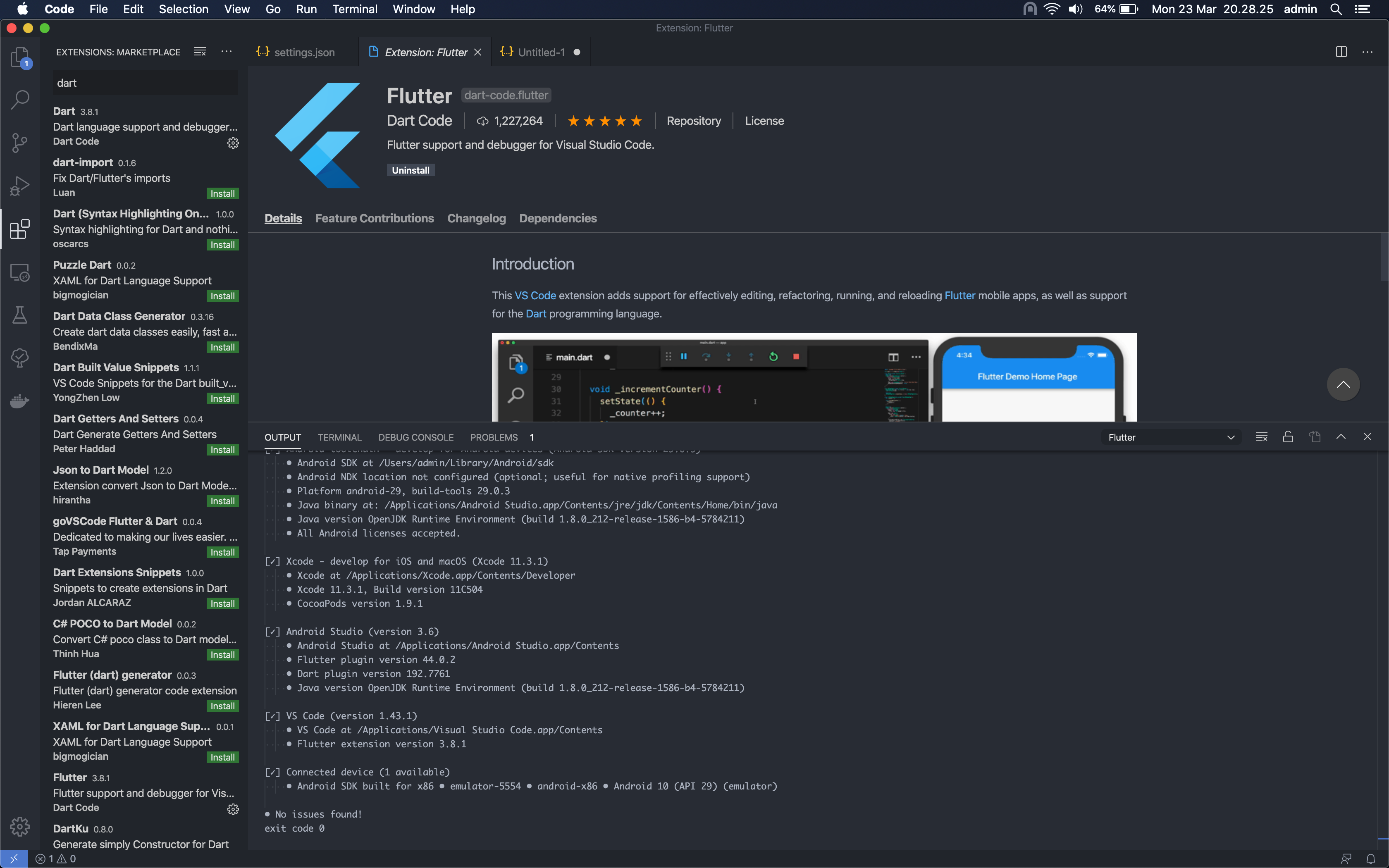This screenshot has width=1389, height=868.
Task: Uninstall the Flutter extension
Action: tap(410, 170)
